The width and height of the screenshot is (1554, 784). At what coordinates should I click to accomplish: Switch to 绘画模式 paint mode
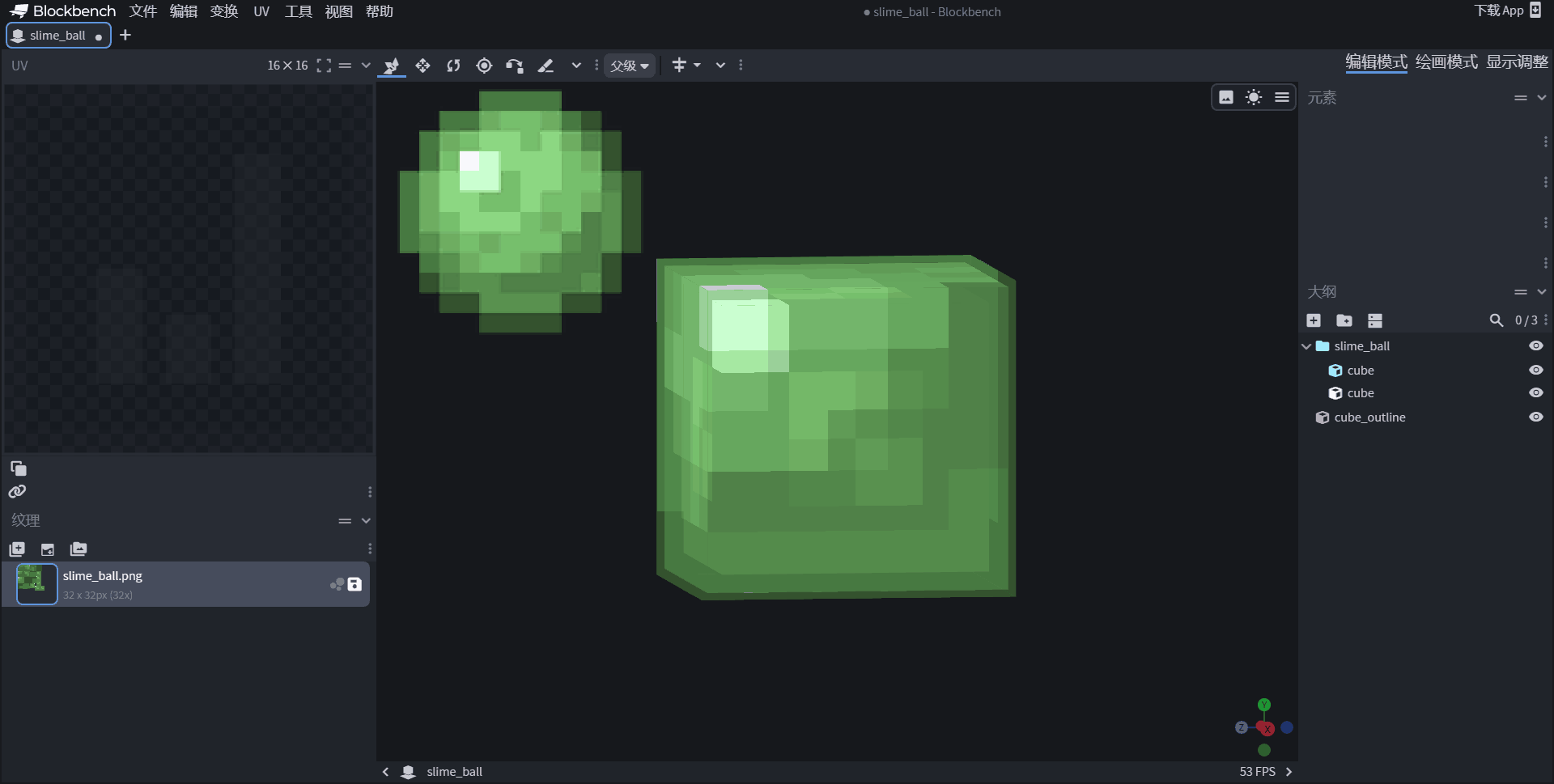point(1446,61)
